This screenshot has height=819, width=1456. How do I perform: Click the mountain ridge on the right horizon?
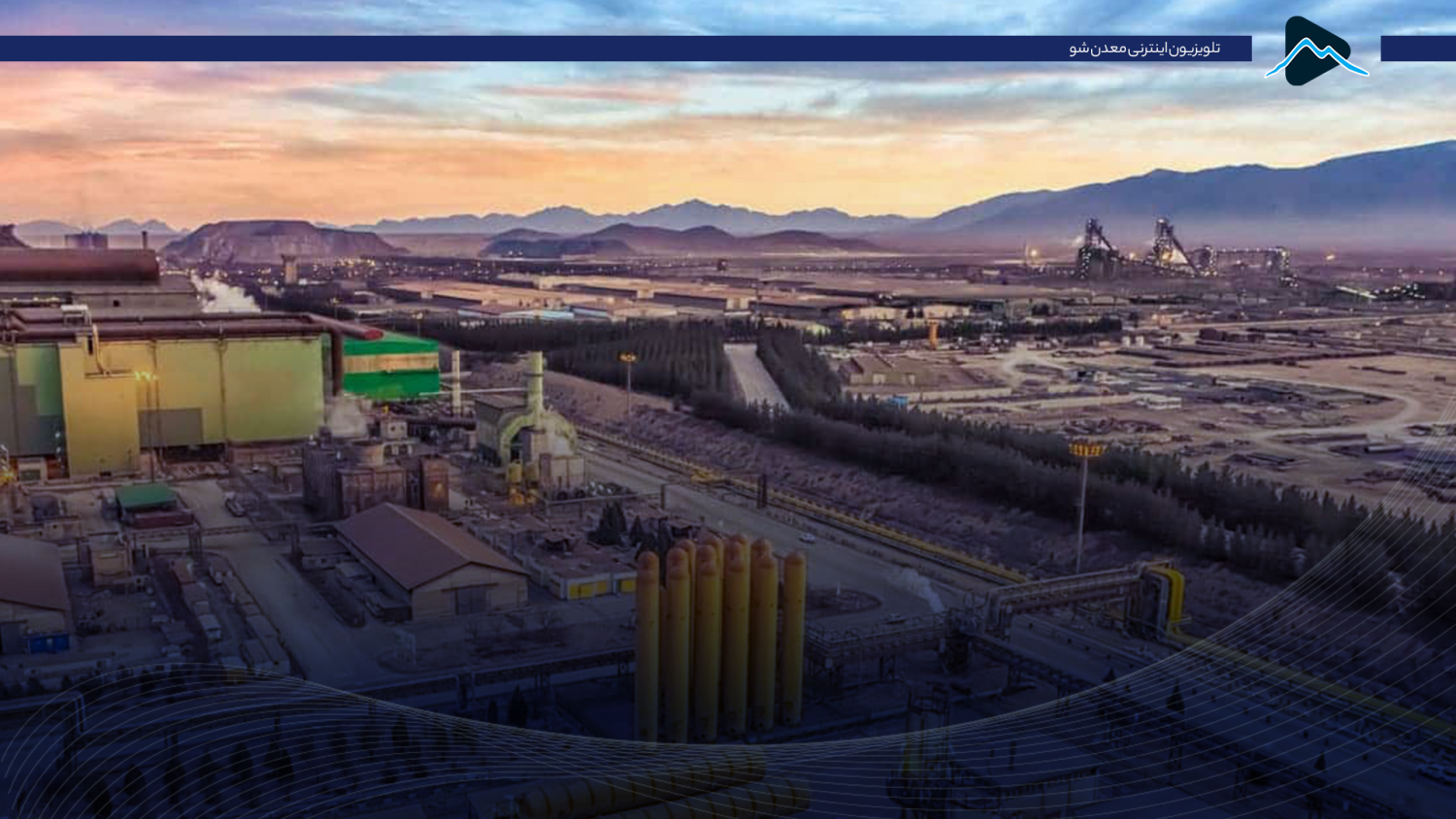[x=1262, y=189]
